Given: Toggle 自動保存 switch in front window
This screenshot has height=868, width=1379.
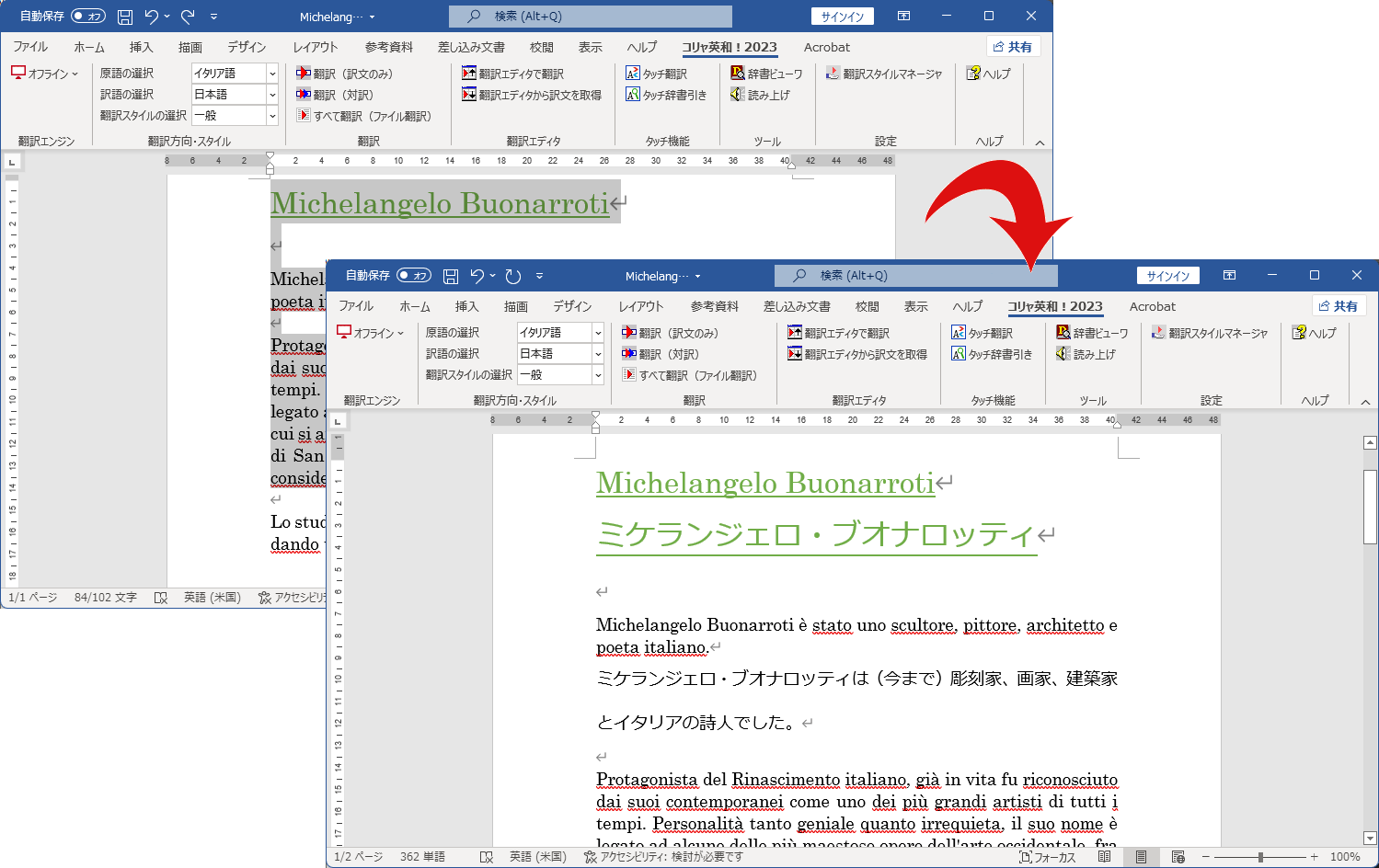Looking at the screenshot, I should 414,276.
